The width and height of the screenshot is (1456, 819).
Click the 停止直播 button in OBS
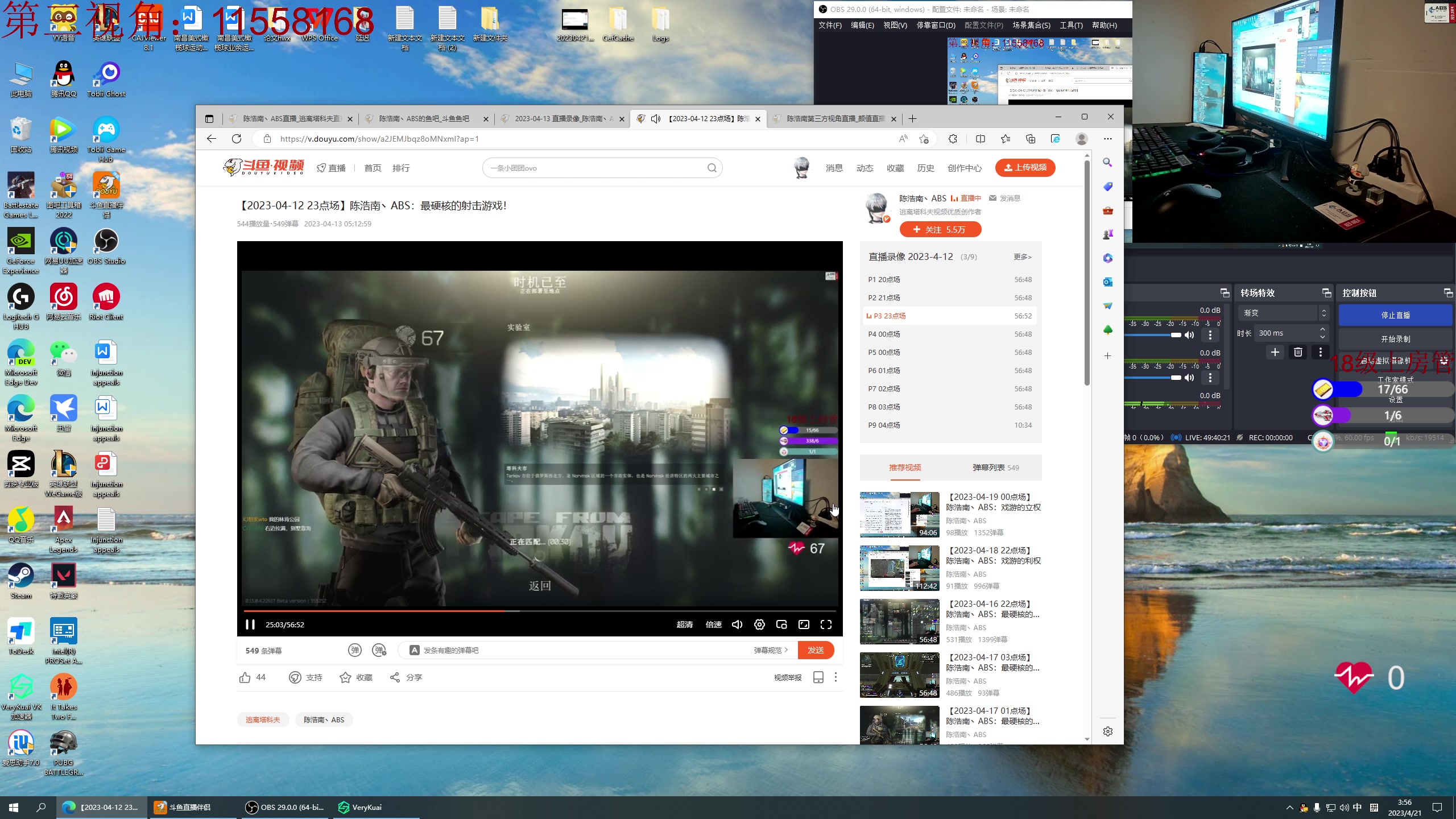1395,315
